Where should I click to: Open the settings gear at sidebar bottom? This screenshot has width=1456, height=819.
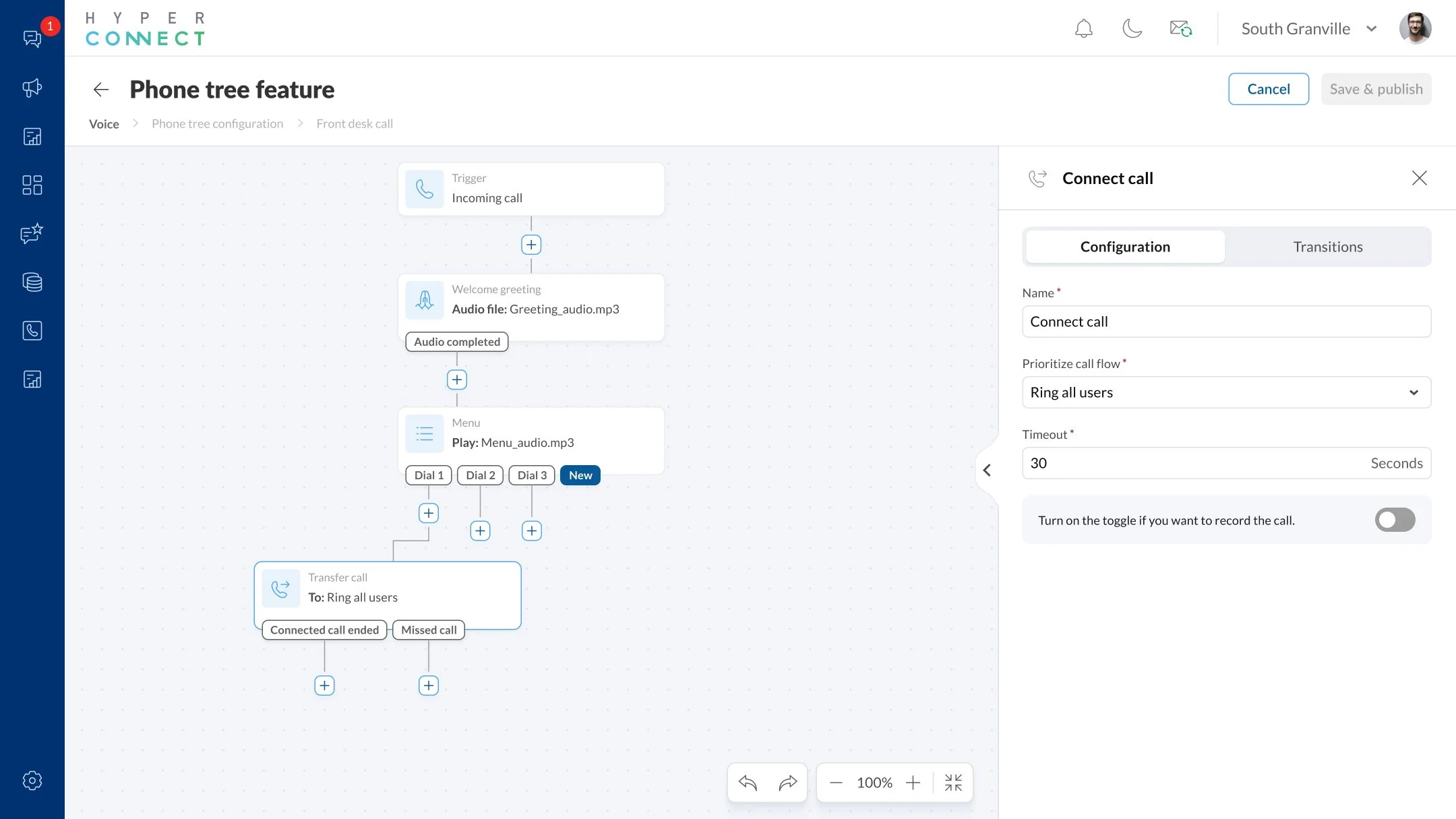tap(32, 780)
